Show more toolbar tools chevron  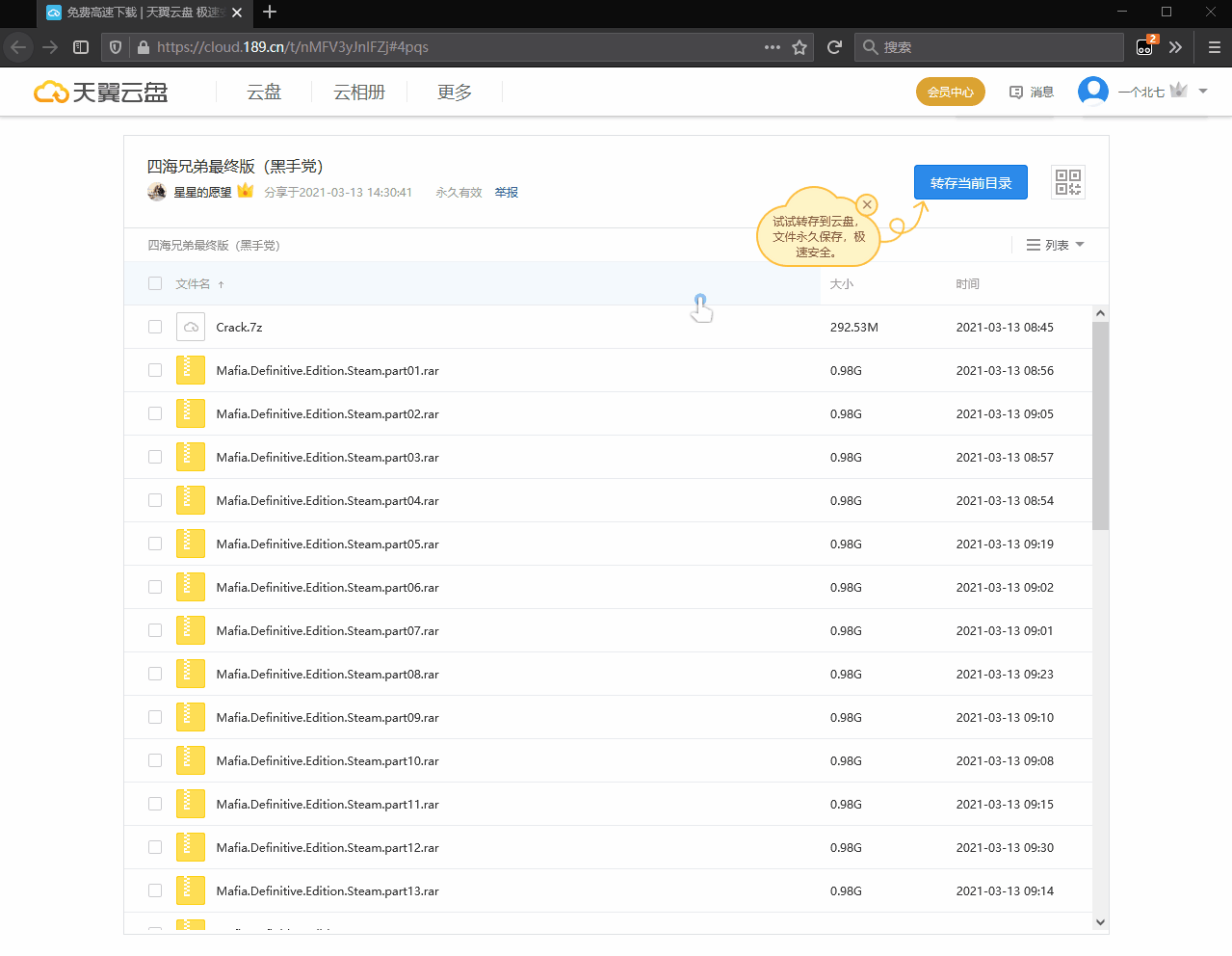[1175, 46]
